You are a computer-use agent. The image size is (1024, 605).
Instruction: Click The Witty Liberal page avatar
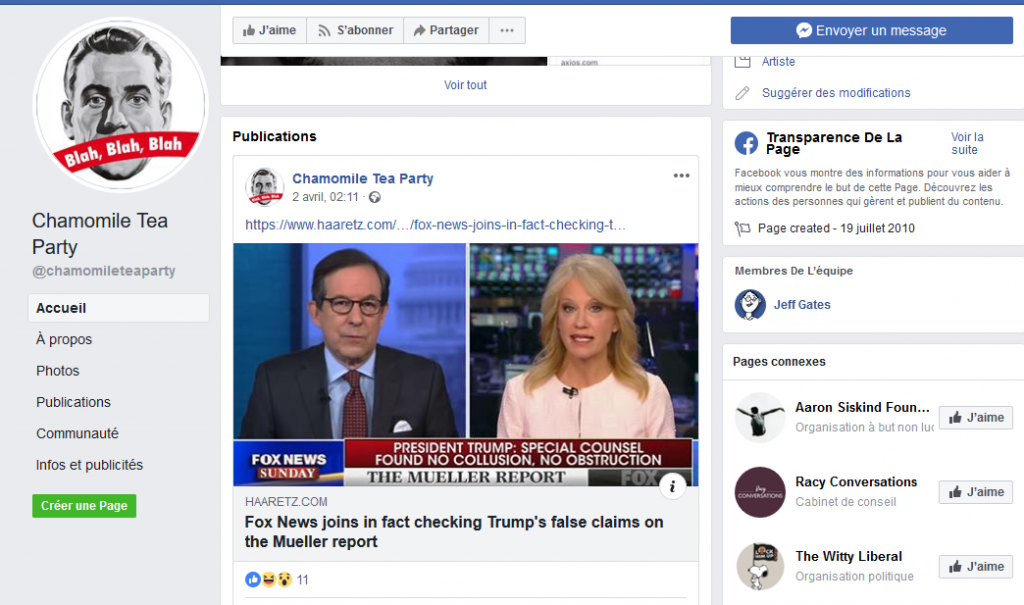760,566
